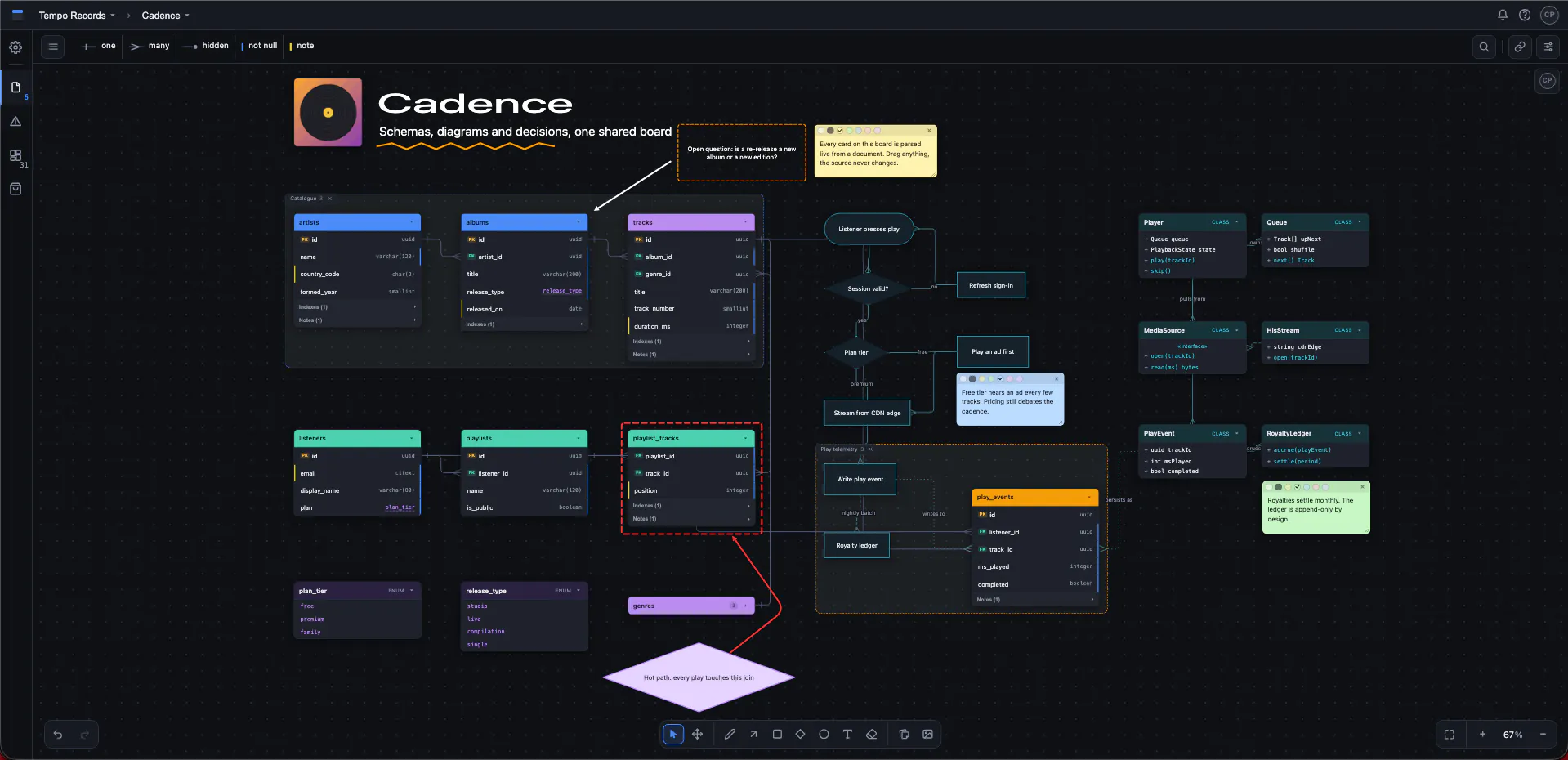Close the green Royalties sticky note
This screenshot has height=760, width=1568.
(1362, 487)
